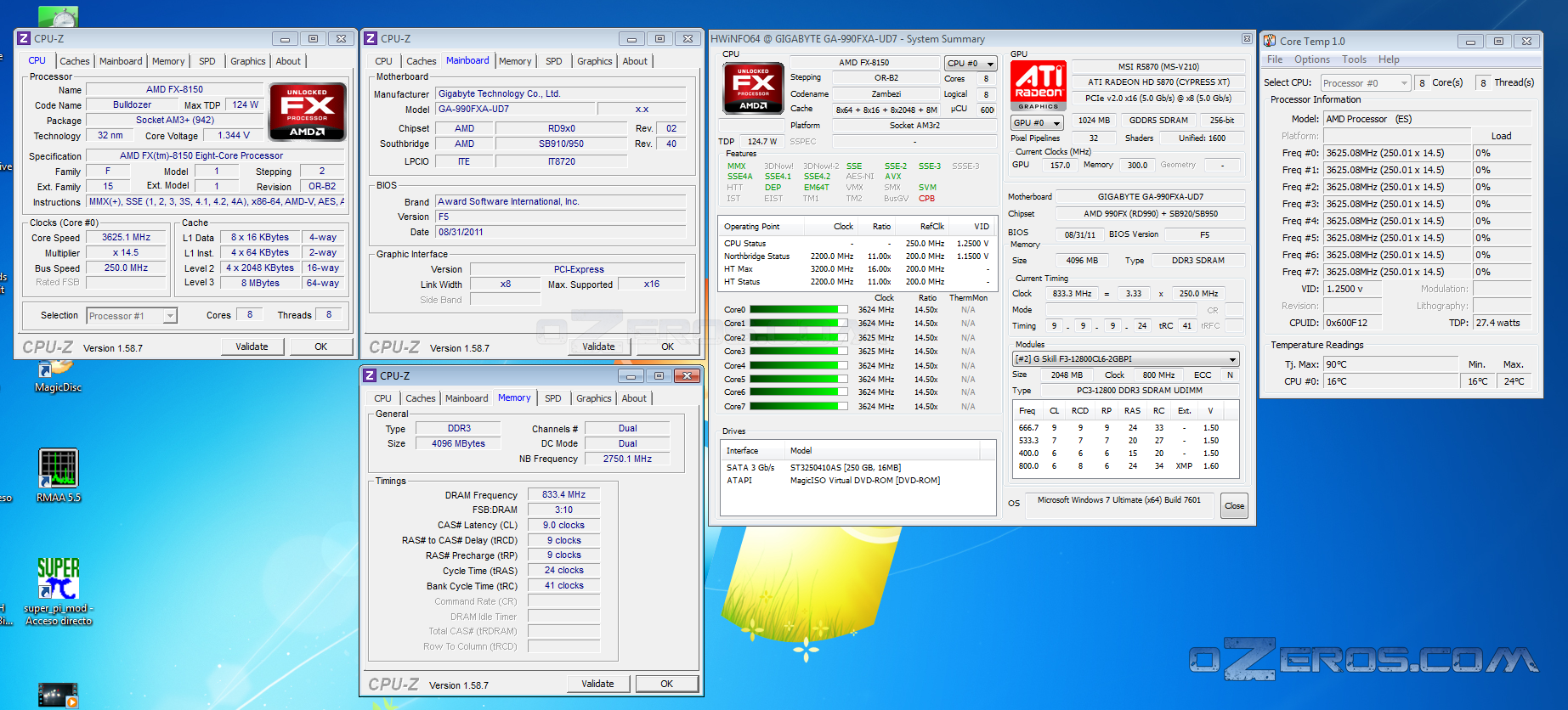Viewport: 1568px width, 710px height.
Task: Click OK in CPU-Z window showing Timings
Action: [667, 684]
